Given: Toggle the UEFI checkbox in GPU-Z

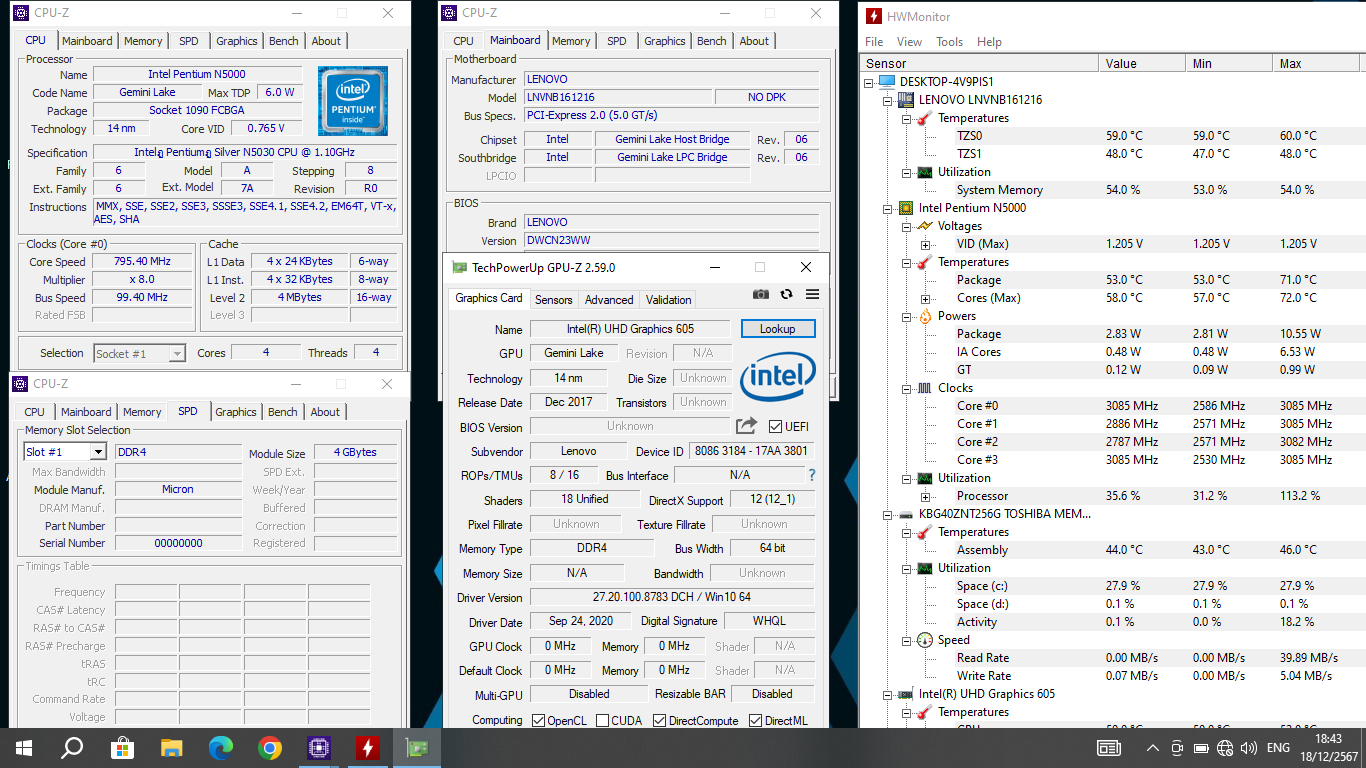Looking at the screenshot, I should pyautogui.click(x=775, y=426).
